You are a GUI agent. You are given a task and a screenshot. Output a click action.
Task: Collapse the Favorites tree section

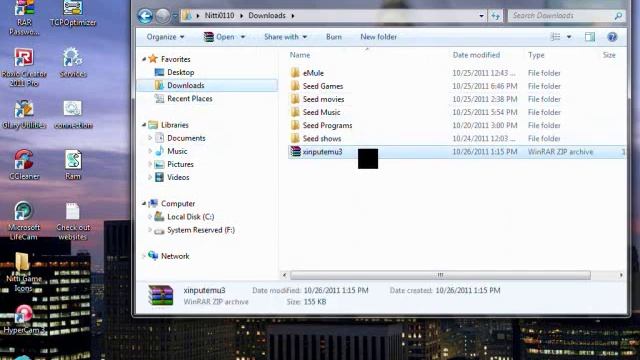pos(144,59)
